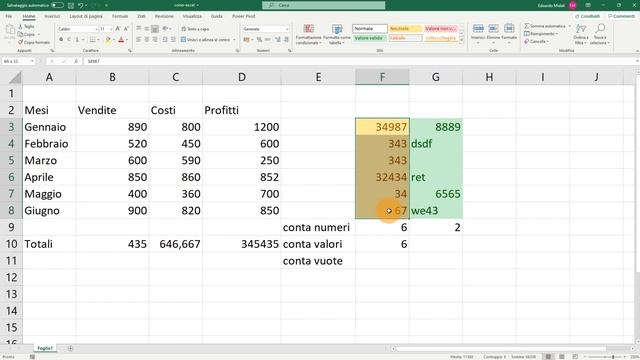Switch to the Dati ribbon tab

click(x=141, y=16)
